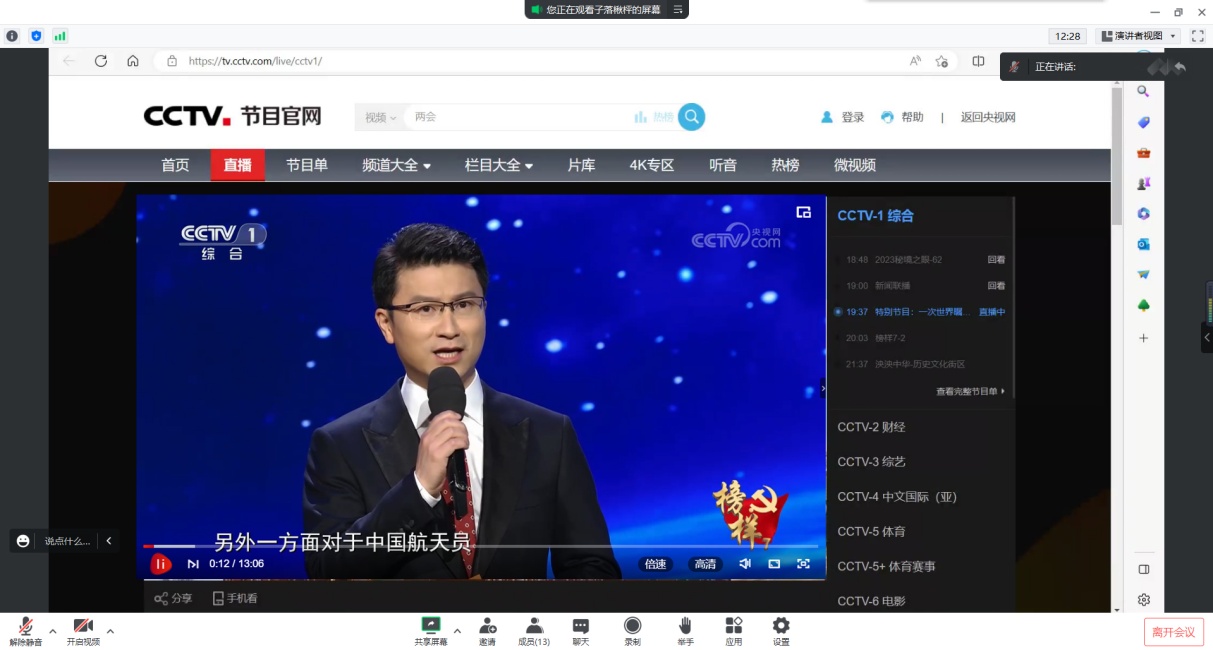Open the 4K专区 navigation tab

click(652, 165)
